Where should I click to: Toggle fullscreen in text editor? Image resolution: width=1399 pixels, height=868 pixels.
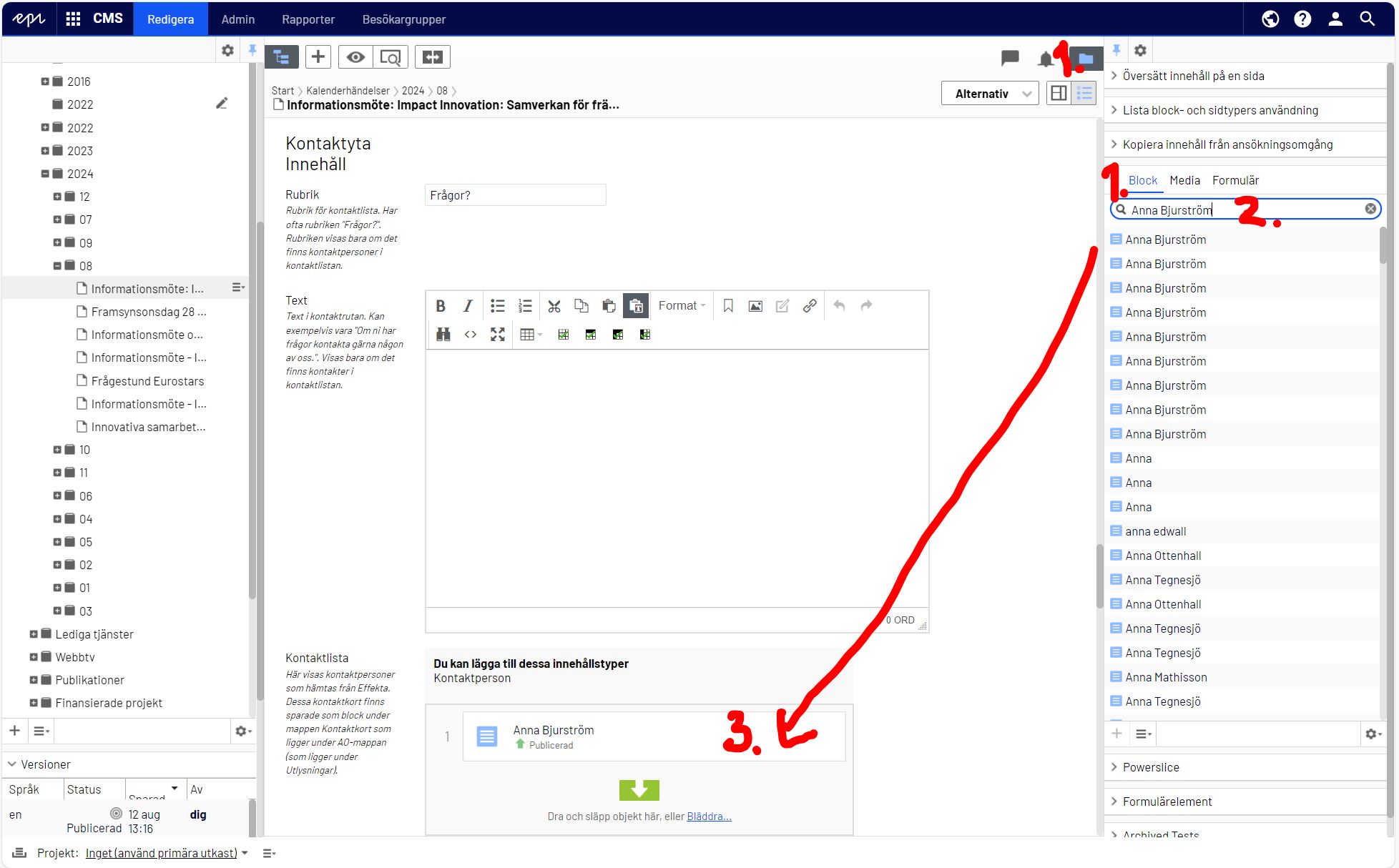coord(498,335)
